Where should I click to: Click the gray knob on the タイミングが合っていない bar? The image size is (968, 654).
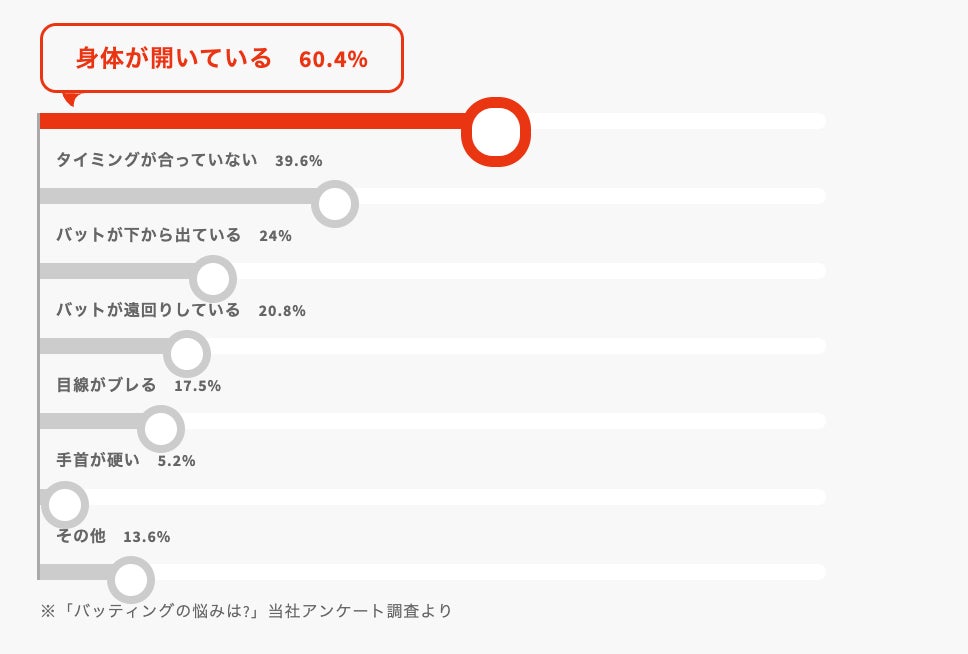coord(335,204)
